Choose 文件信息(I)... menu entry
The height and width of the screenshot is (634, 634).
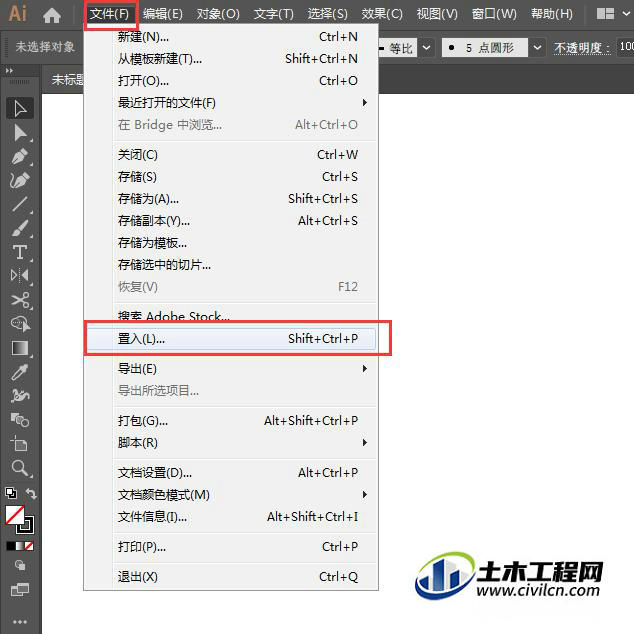coord(231,516)
